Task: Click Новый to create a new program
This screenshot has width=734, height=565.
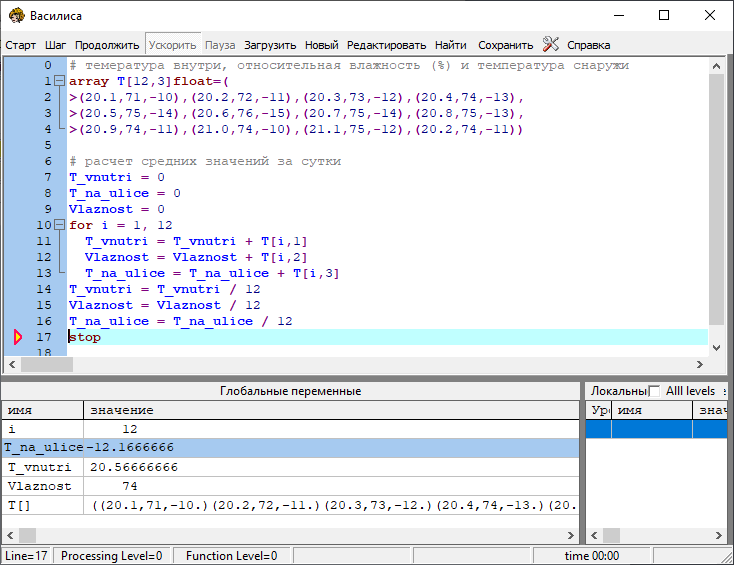Action: 321,45
